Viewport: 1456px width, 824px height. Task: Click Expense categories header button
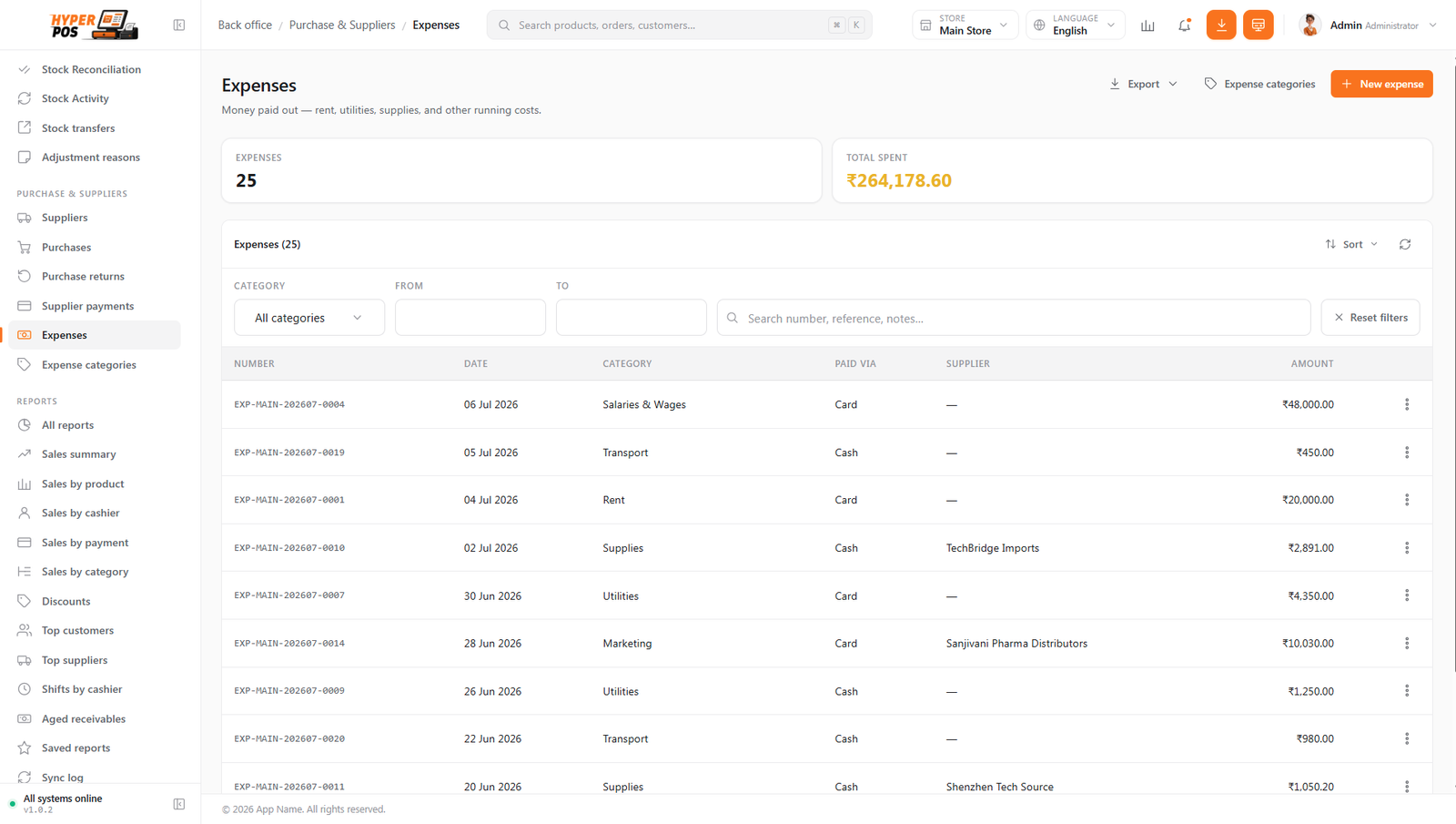(1259, 84)
